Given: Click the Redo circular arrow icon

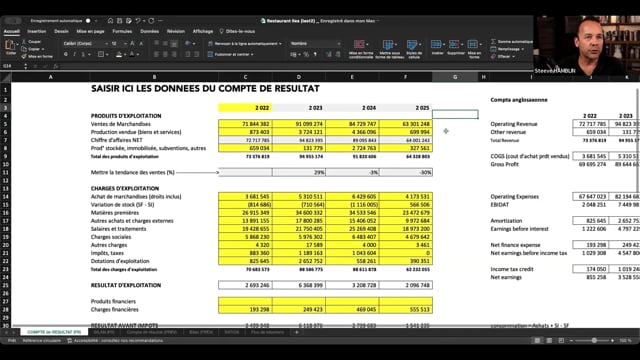Looking at the screenshot, I should [151, 21].
